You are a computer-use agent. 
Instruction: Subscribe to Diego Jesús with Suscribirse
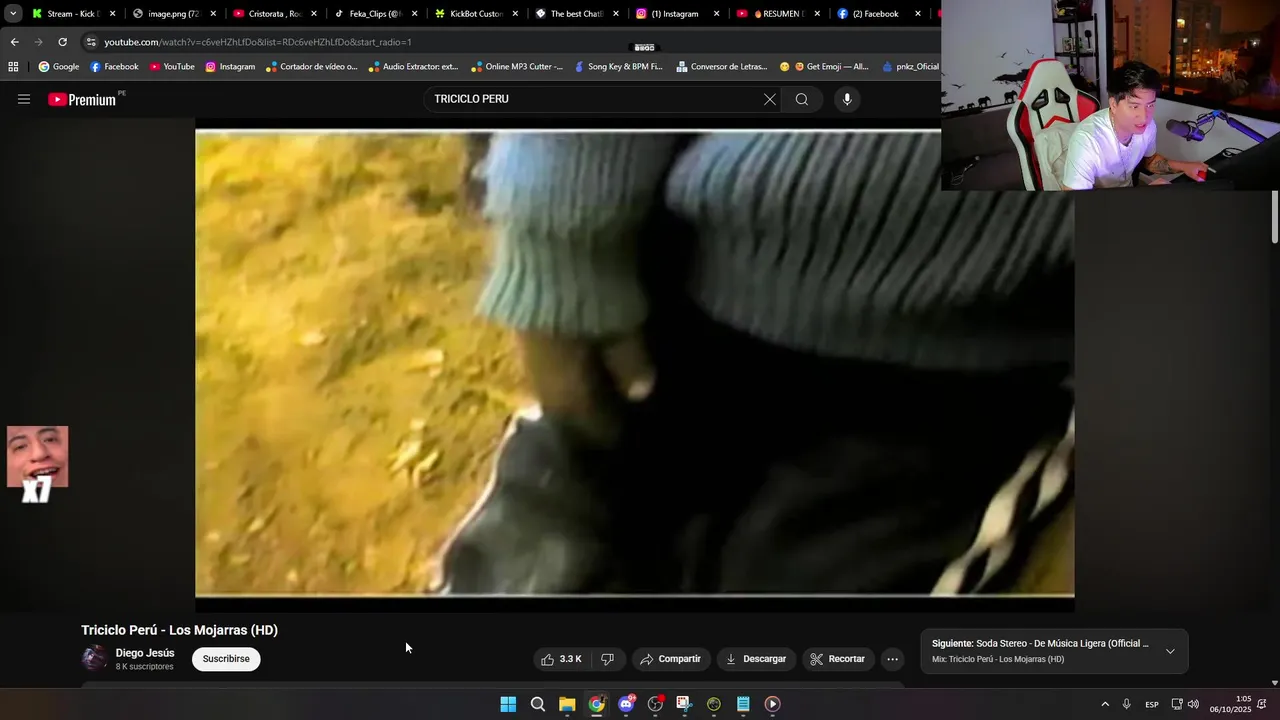(226, 659)
